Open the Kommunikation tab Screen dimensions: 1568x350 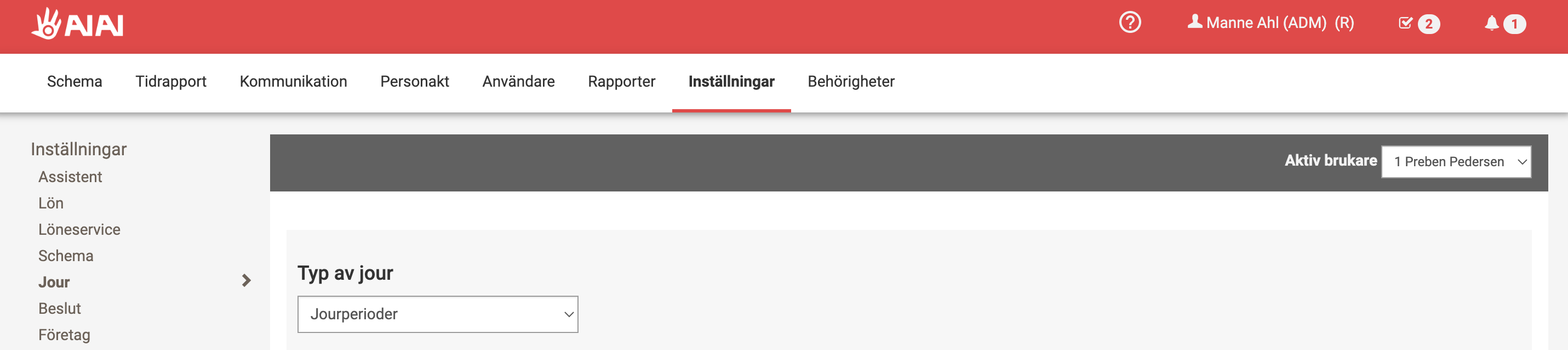pyautogui.click(x=294, y=82)
